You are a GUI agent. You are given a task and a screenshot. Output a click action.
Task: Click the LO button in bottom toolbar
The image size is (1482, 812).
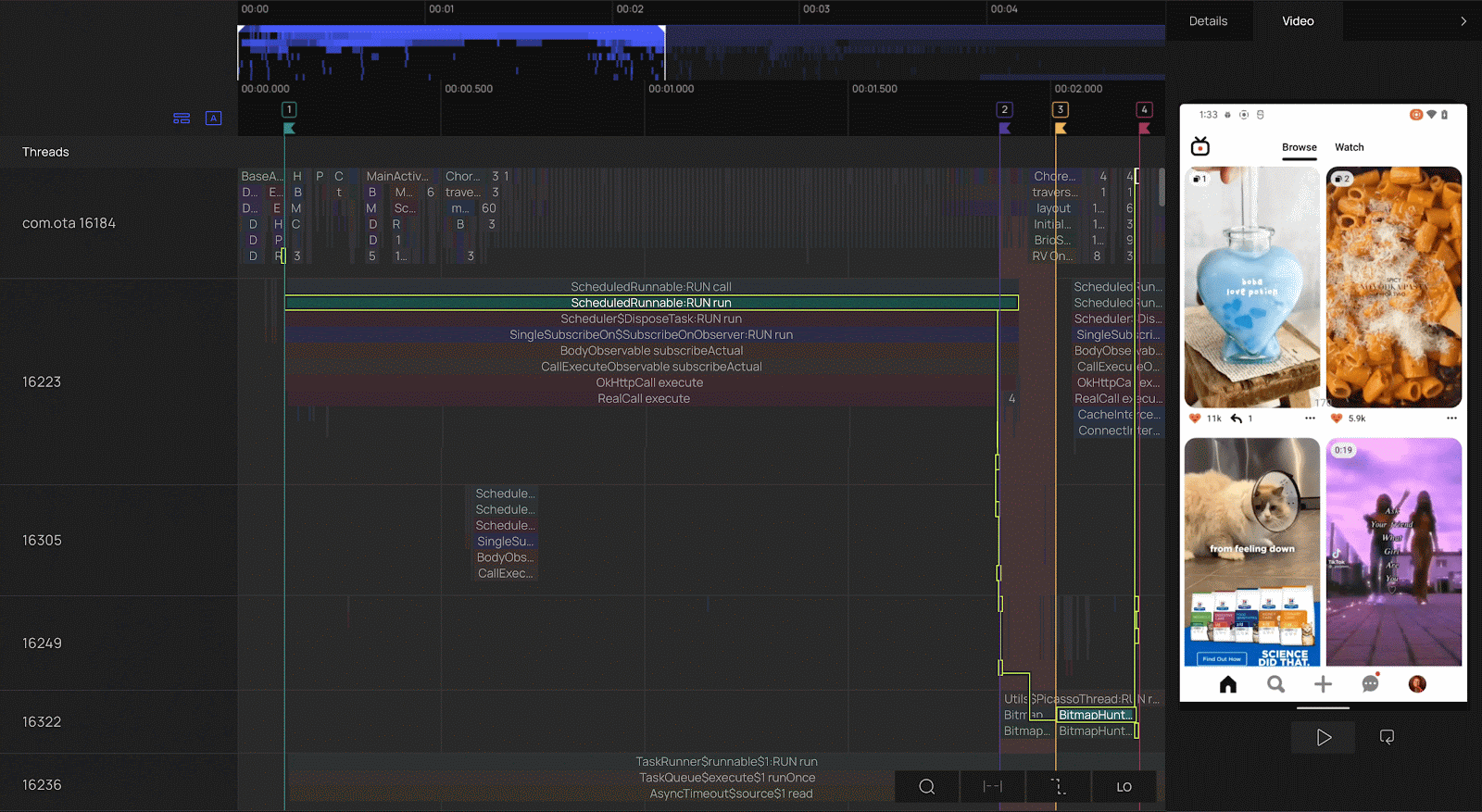1124,787
